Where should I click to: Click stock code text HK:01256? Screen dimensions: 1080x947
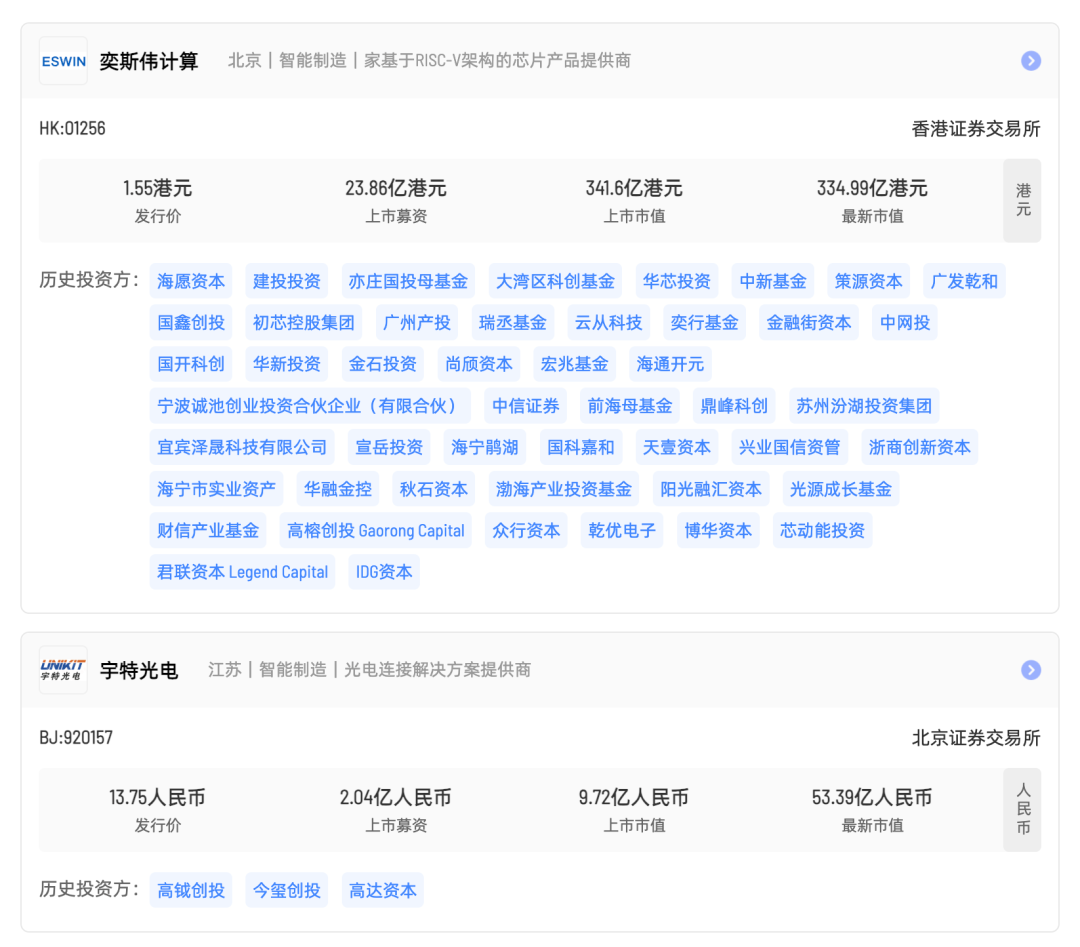[x=72, y=129]
